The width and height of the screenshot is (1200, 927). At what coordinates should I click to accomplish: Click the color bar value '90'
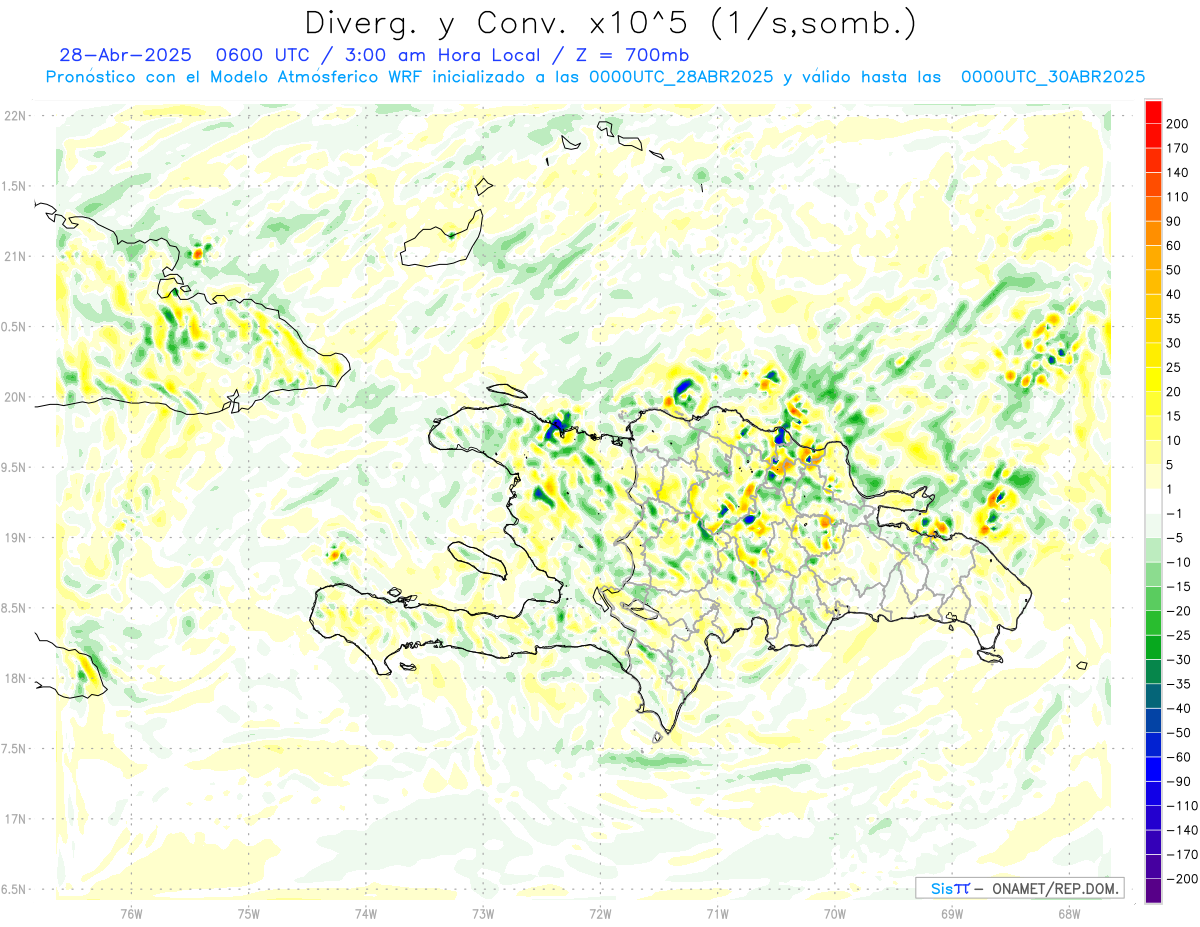(1174, 222)
